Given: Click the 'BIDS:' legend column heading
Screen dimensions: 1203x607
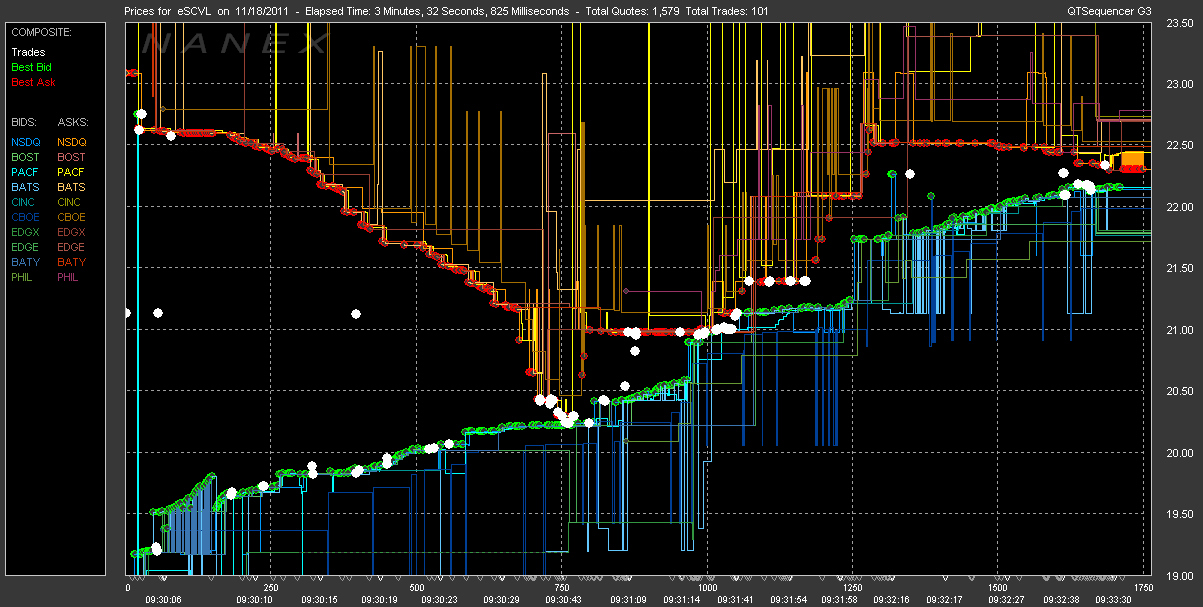Looking at the screenshot, I should pyautogui.click(x=25, y=121).
